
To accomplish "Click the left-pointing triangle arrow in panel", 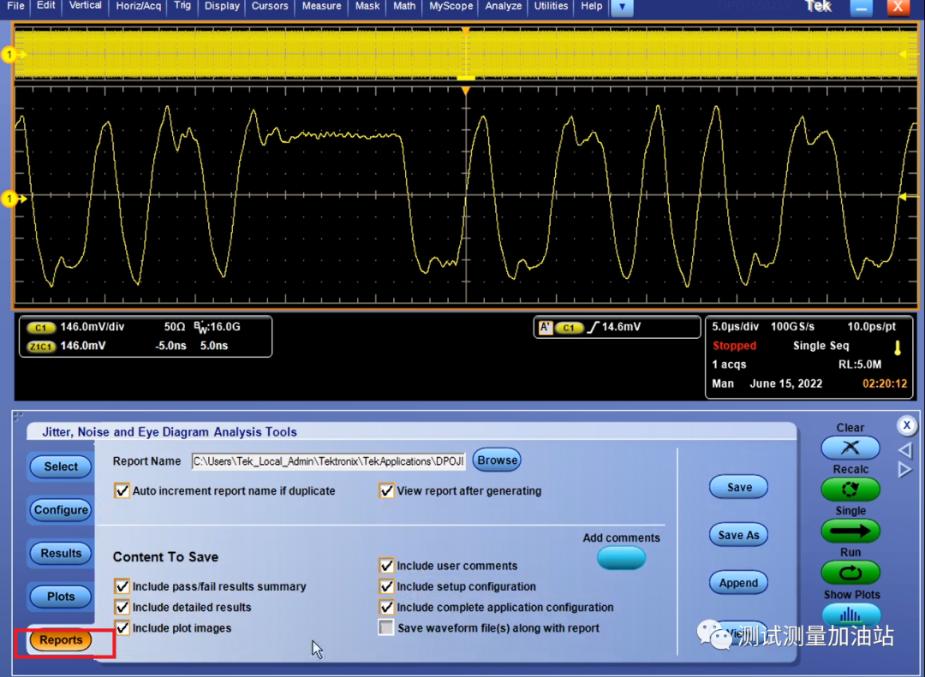I will point(906,450).
